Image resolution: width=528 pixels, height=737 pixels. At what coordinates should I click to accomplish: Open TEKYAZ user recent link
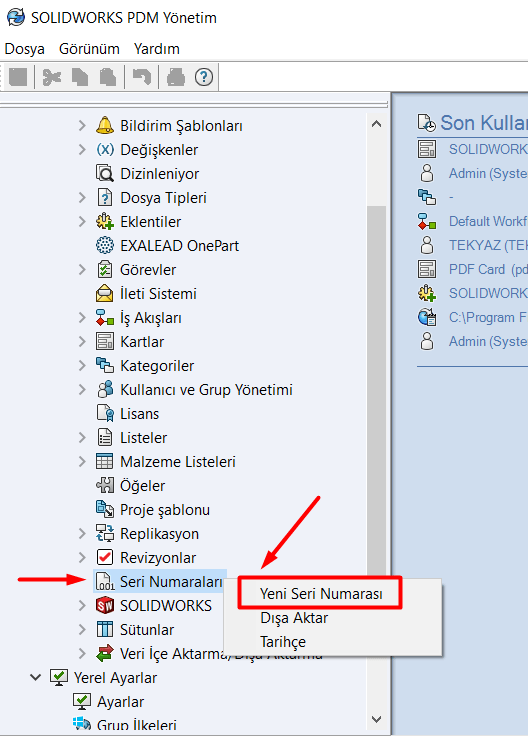point(488,245)
